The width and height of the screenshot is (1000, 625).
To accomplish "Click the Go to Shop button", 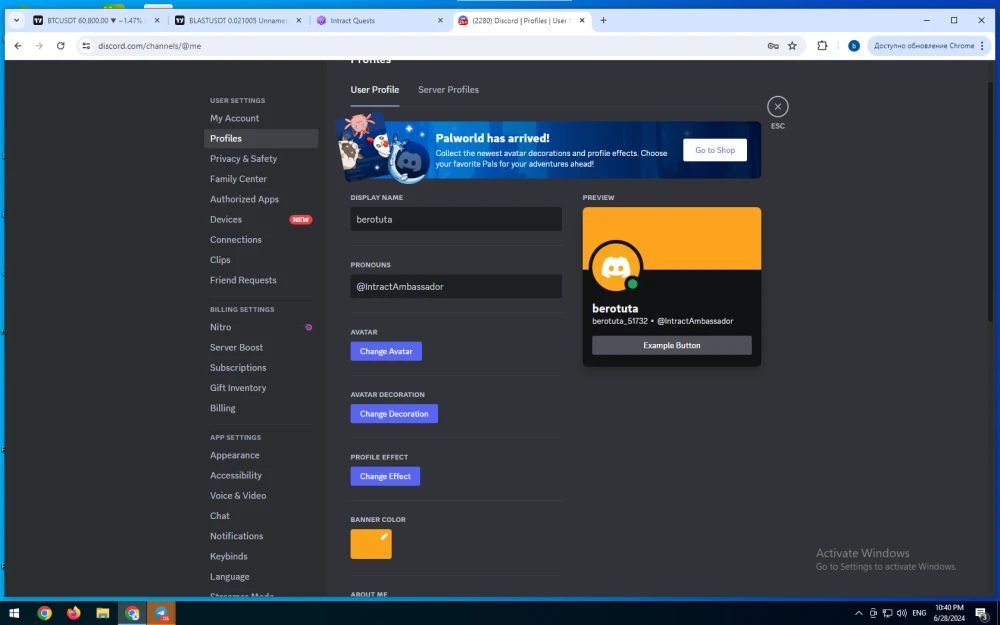I will tap(715, 151).
